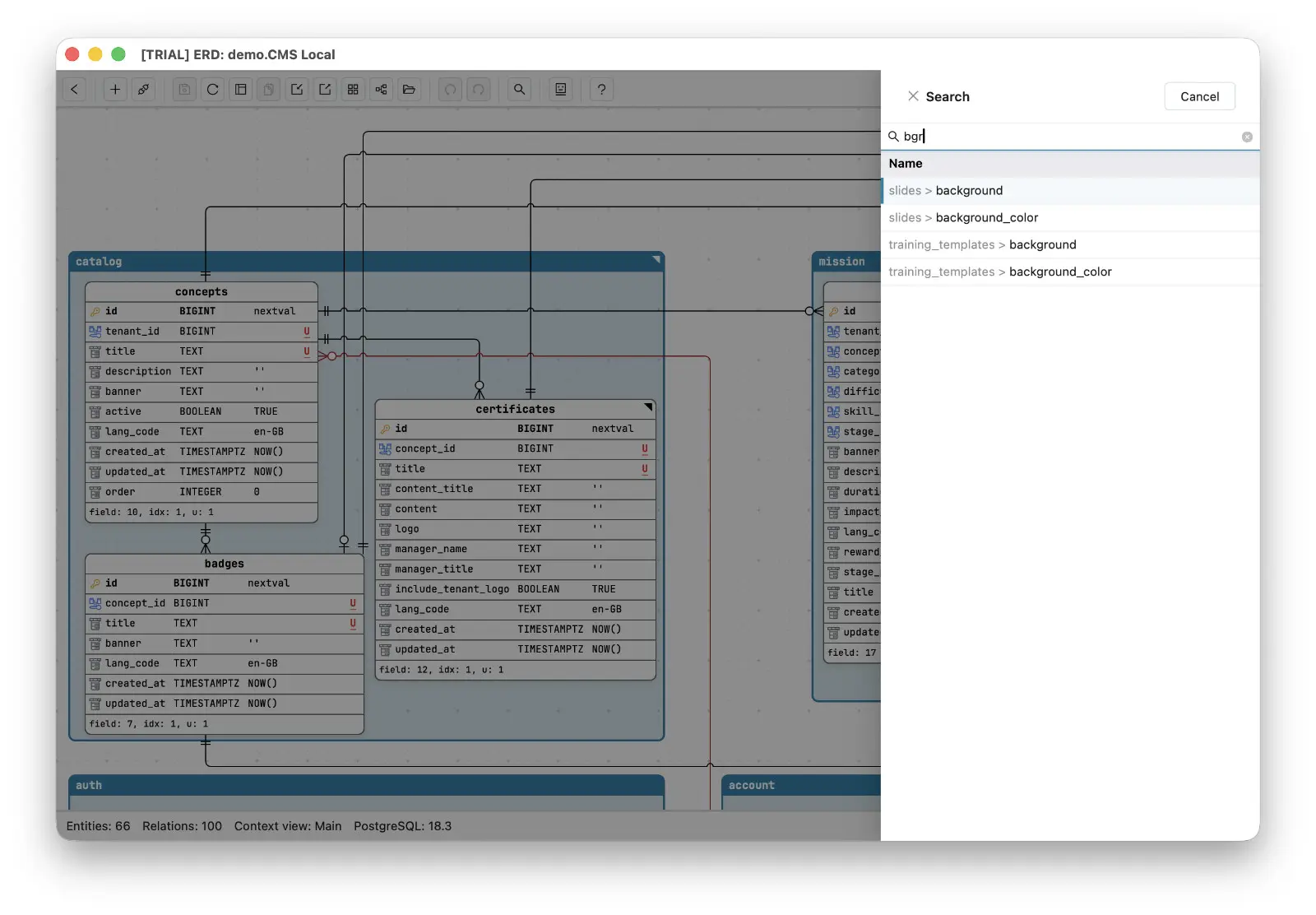This screenshot has width=1316, height=915.
Task: Select the certificates table header
Action: pos(515,409)
